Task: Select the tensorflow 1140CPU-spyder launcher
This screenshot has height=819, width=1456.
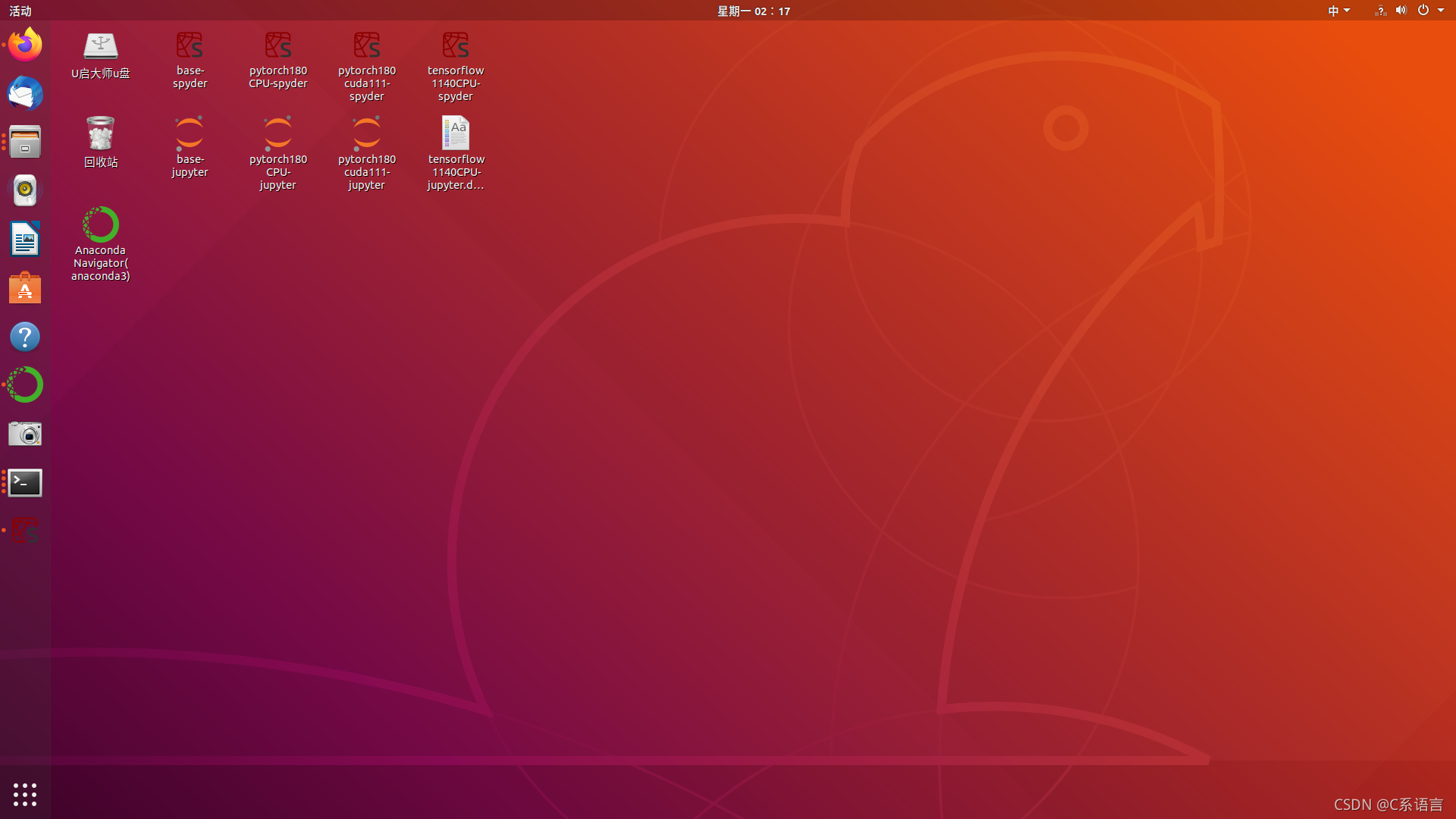Action: point(456,67)
